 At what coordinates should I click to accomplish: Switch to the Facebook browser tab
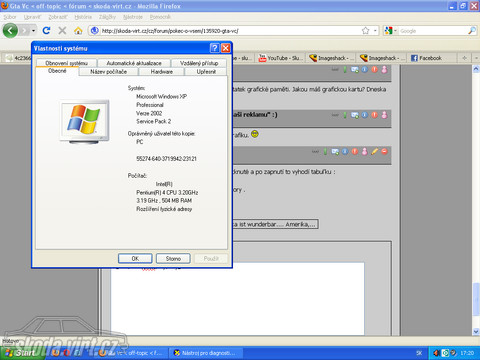click(x=431, y=58)
